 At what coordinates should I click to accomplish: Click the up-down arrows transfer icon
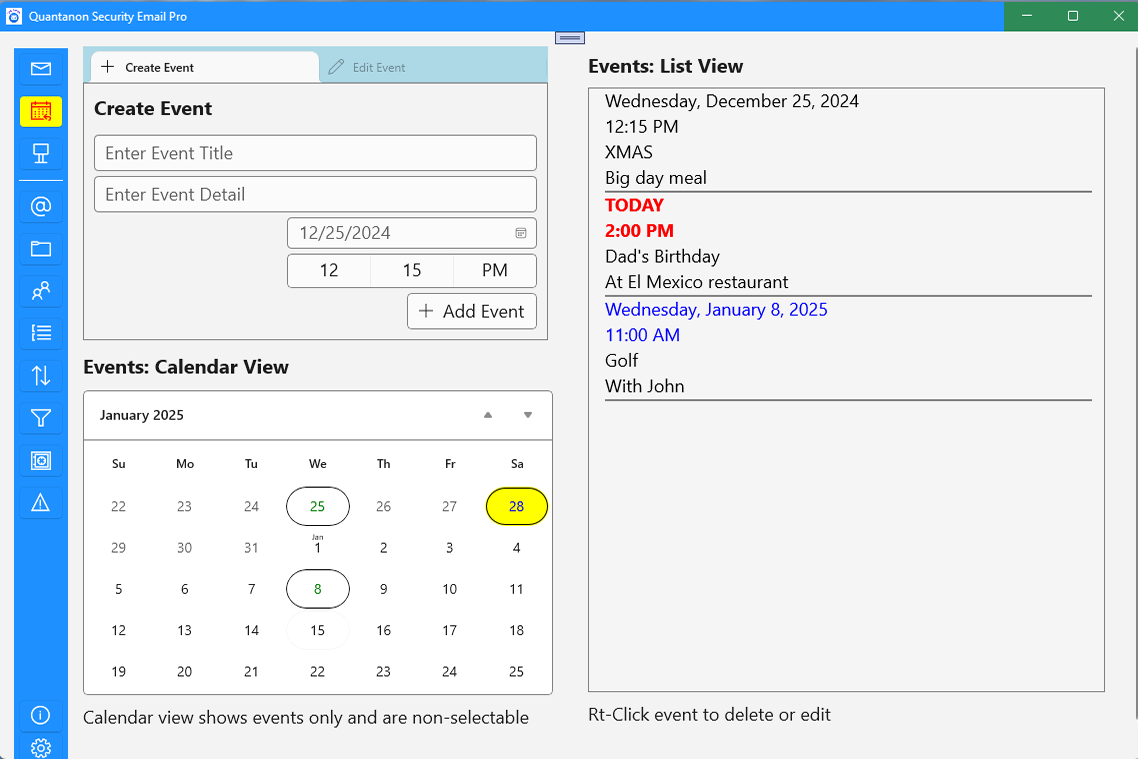coord(41,376)
